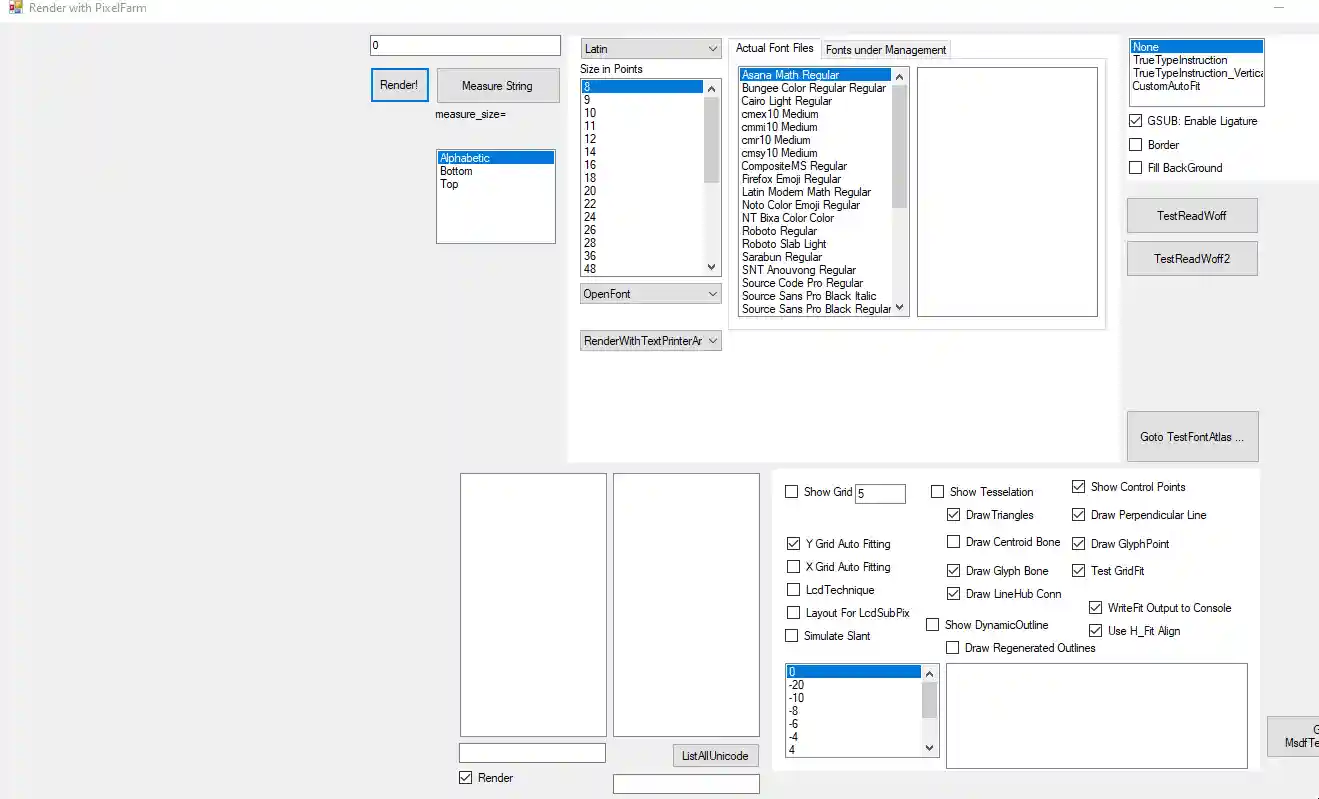
Task: Click the TestReadWoff2 button
Action: coord(1191,259)
